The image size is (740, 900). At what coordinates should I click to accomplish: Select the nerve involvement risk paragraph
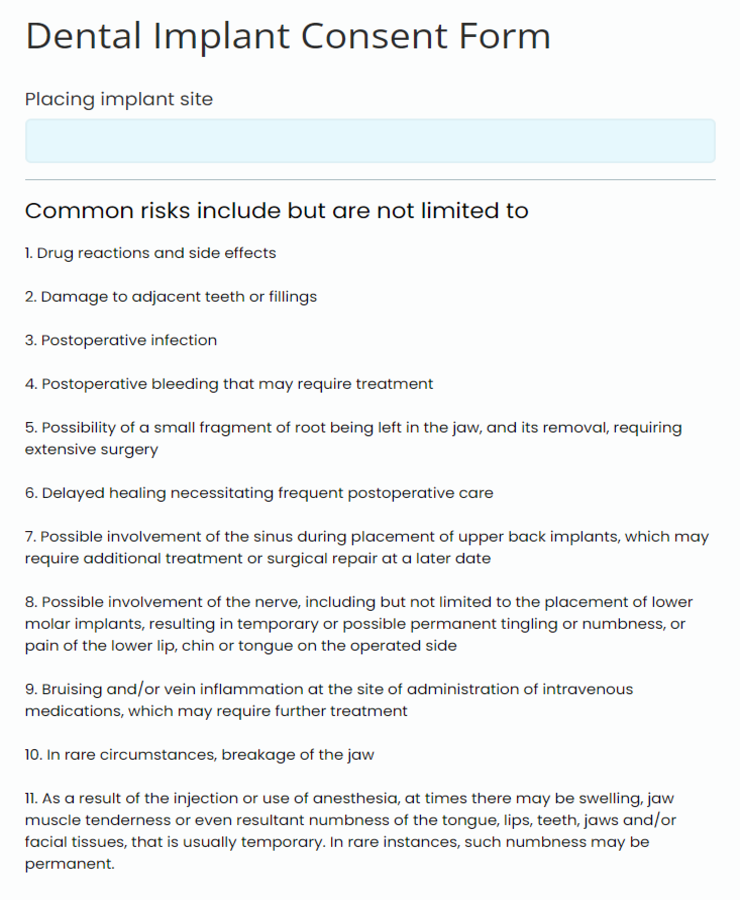pos(350,623)
